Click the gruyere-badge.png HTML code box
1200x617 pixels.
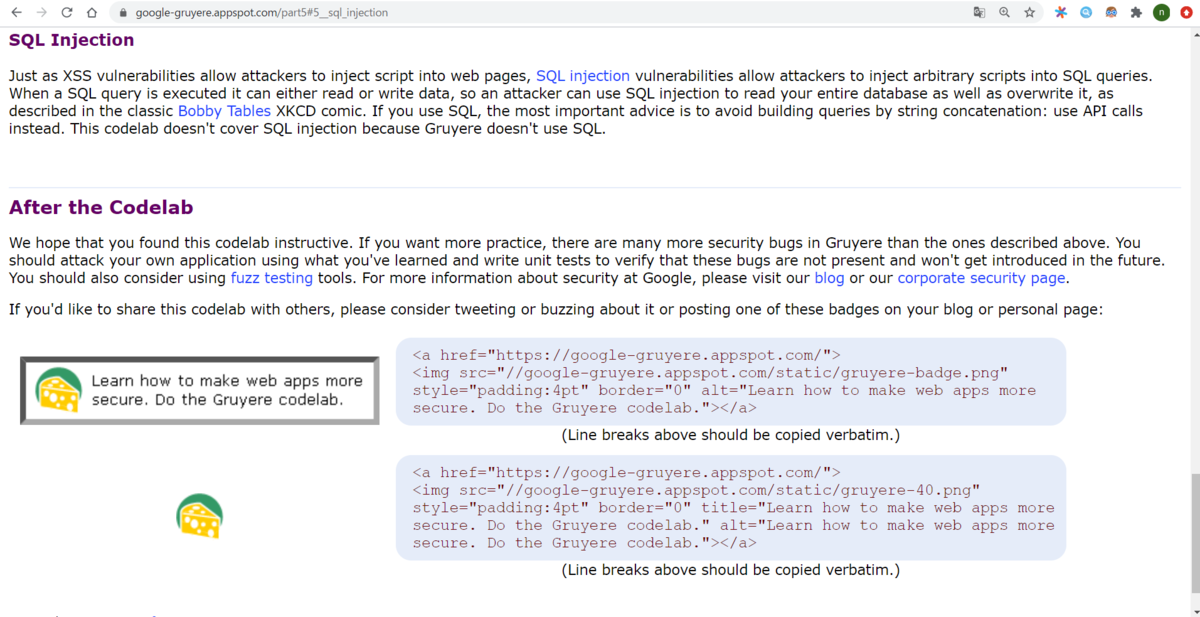731,382
